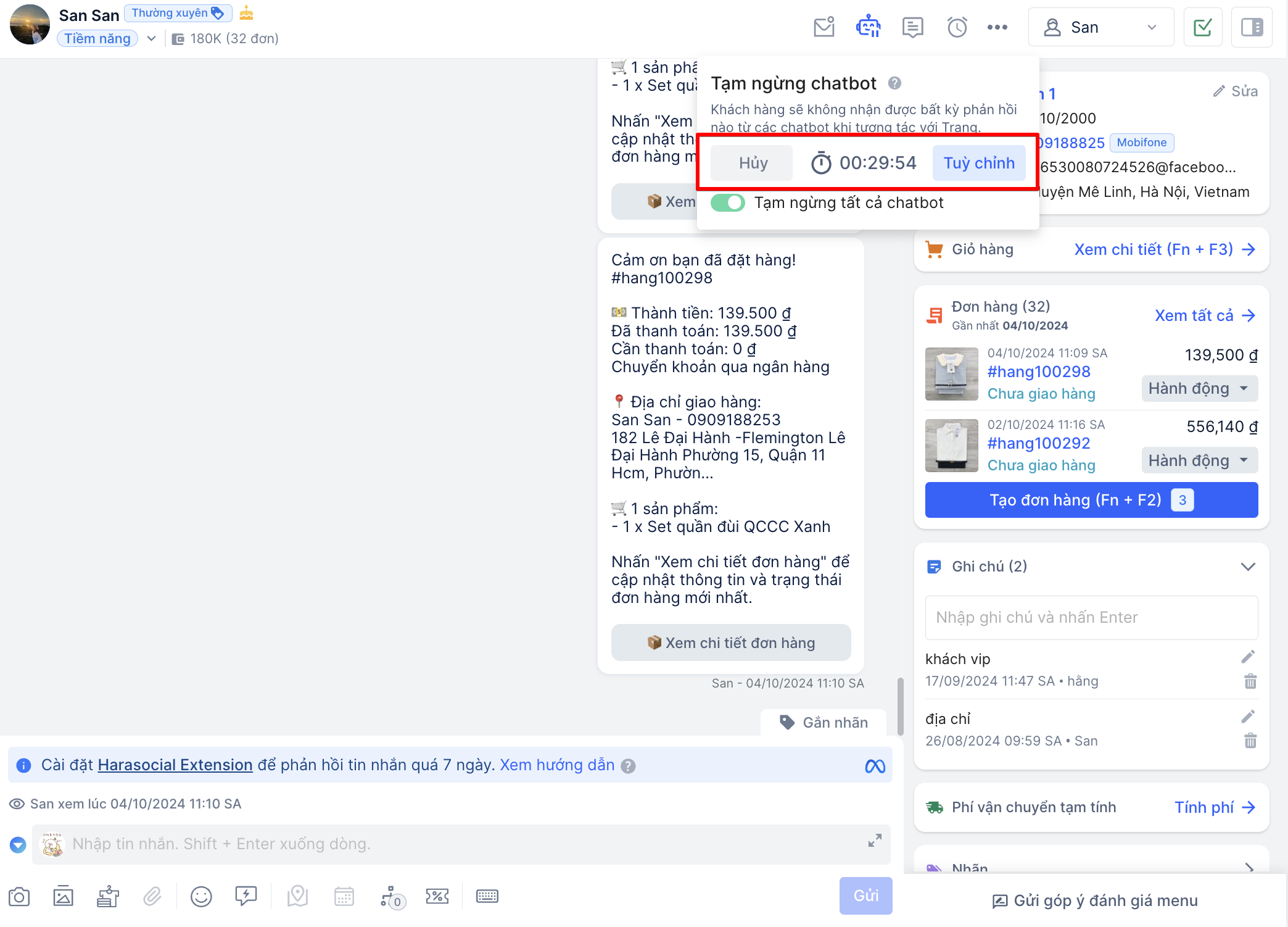Open 'Hành động' dropdown for order #hang100298

click(x=1199, y=389)
